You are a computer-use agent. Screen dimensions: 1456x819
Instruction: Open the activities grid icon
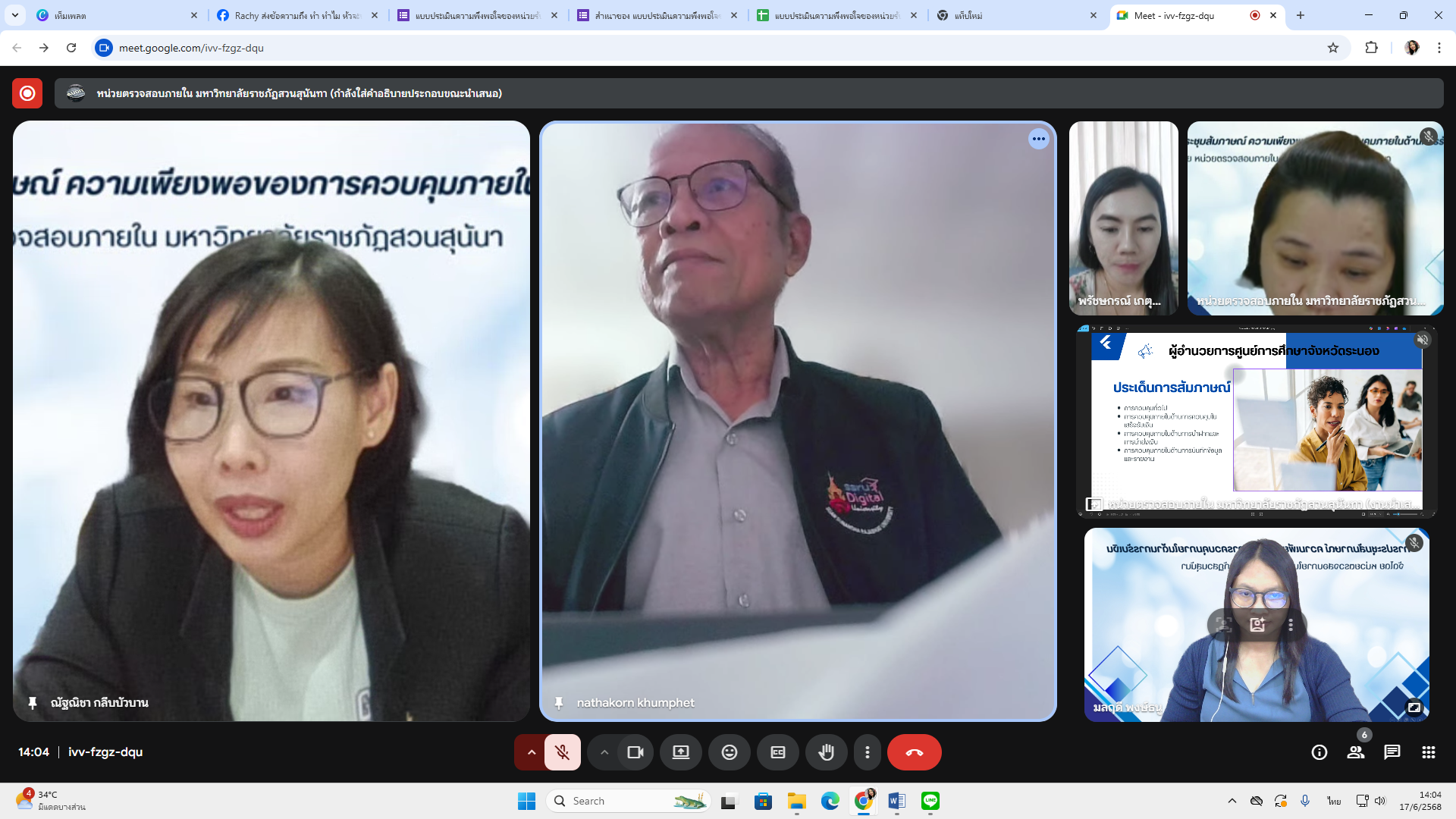click(1429, 752)
